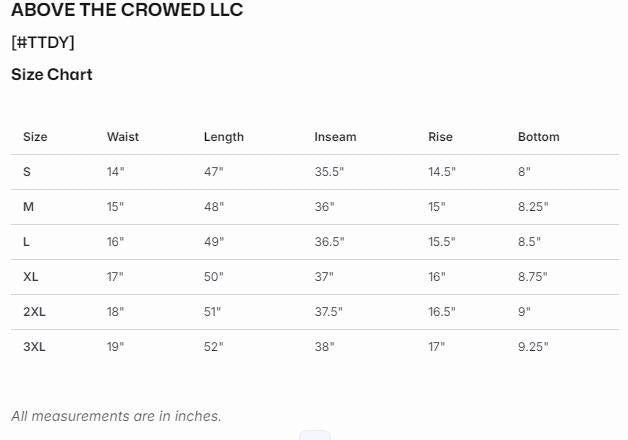Click the M size row label
628x440 pixels.
tap(29, 207)
